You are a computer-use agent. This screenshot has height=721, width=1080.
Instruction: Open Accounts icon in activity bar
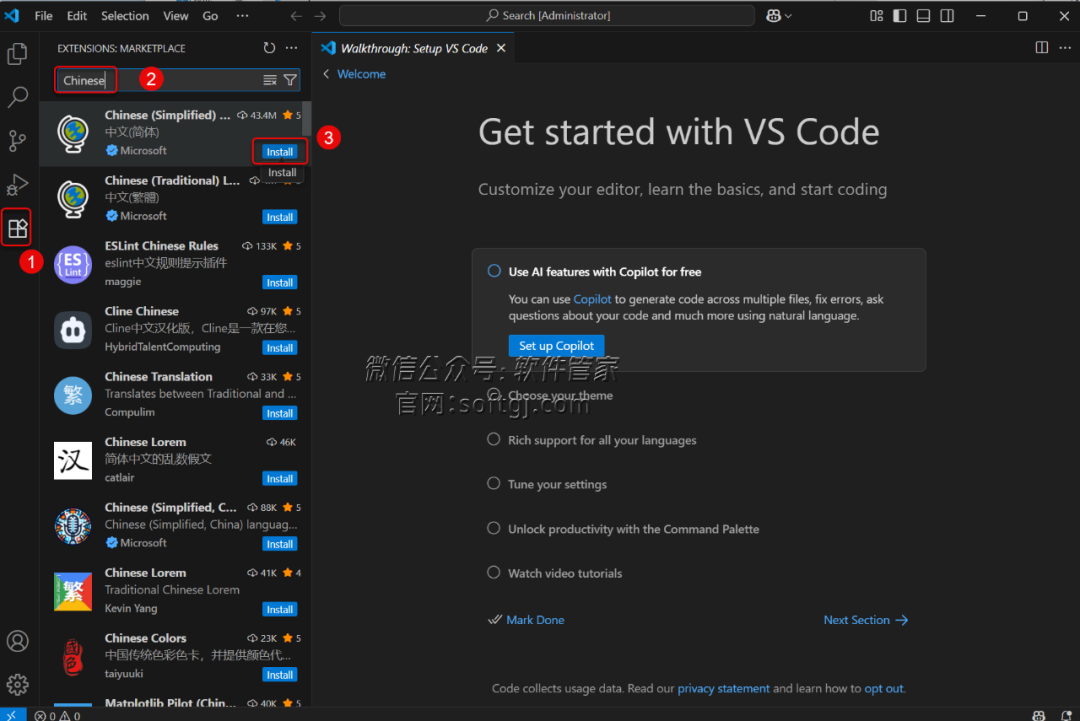point(17,641)
